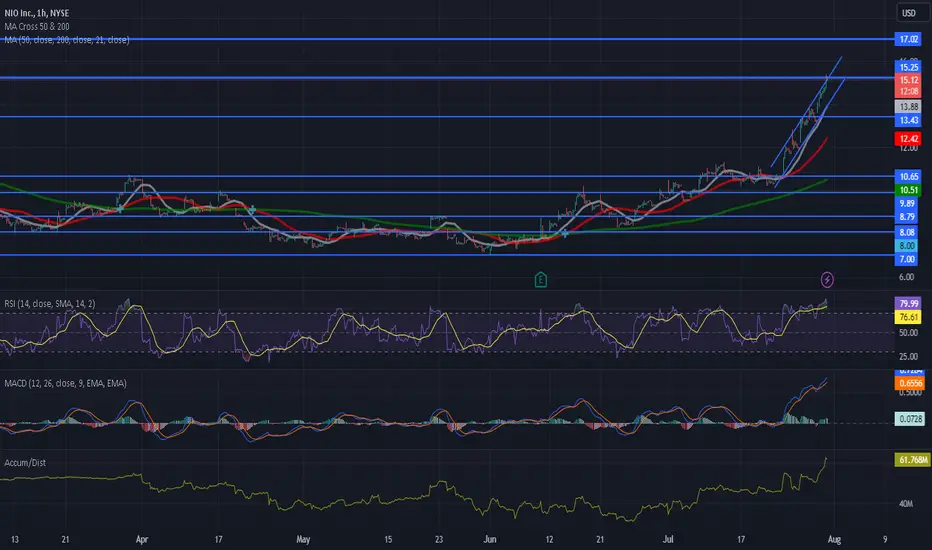Select the MA Cross 50 & 200 indicator label

37,26
